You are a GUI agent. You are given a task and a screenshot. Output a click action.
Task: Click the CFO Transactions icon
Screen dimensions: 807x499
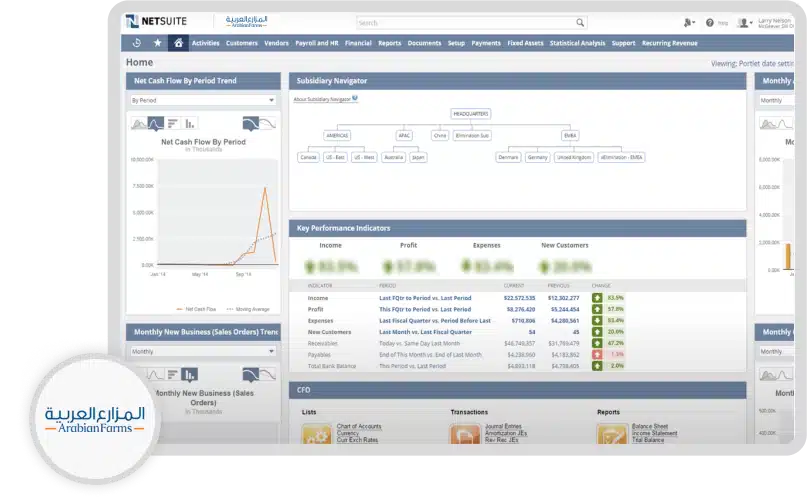pyautogui.click(x=464, y=435)
